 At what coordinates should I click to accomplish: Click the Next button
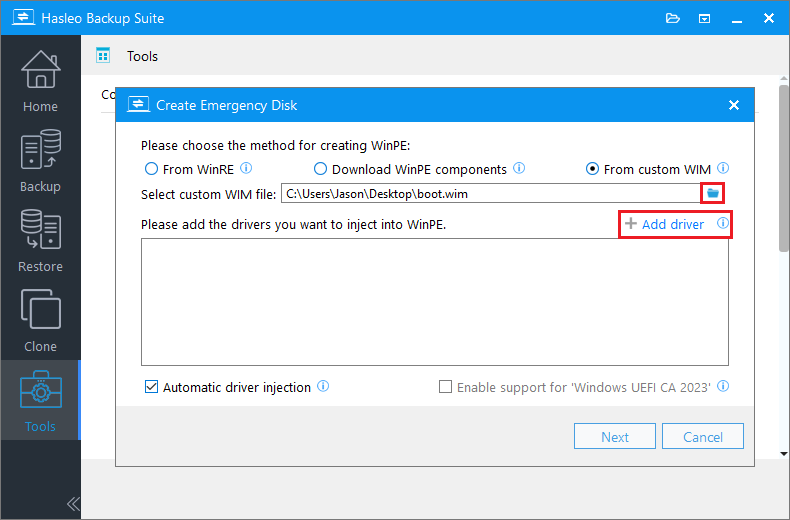coord(615,436)
